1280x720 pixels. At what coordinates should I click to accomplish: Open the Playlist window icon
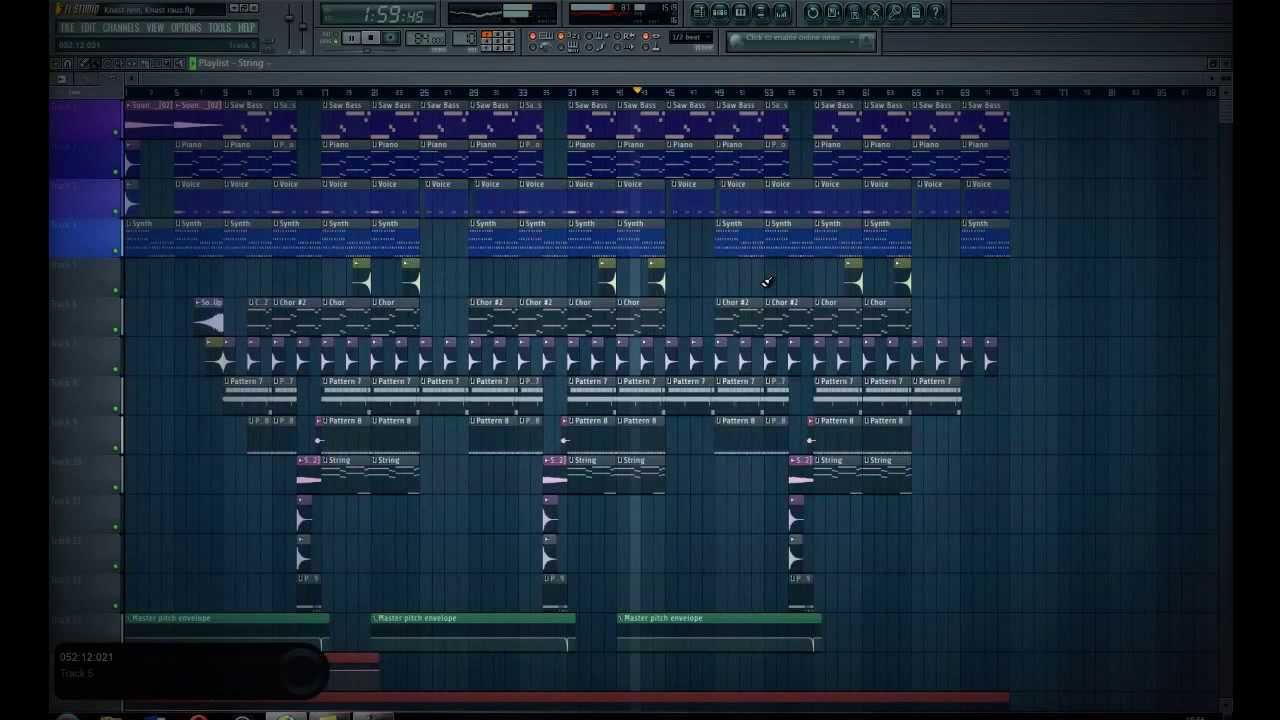tap(700, 12)
